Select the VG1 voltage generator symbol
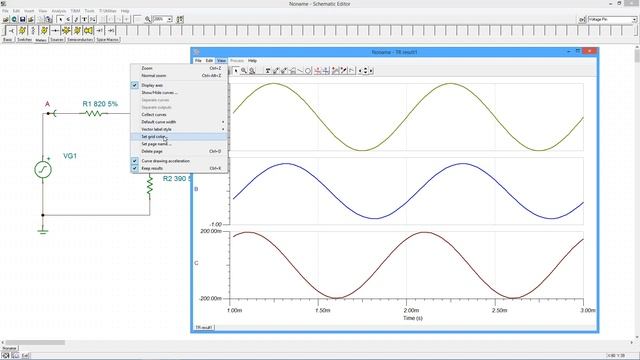Viewport: 640px width, 360px height. pos(43,169)
